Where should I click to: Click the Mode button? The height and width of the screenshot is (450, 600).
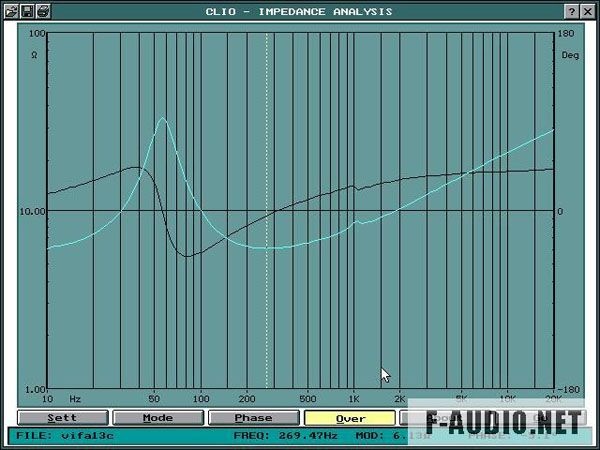pos(158,418)
